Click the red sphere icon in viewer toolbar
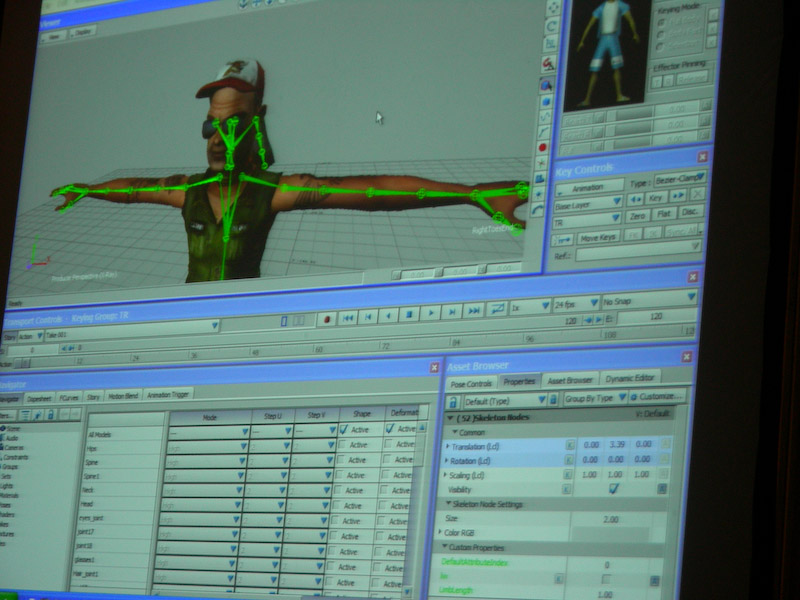This screenshot has height=600, width=800. click(x=542, y=147)
